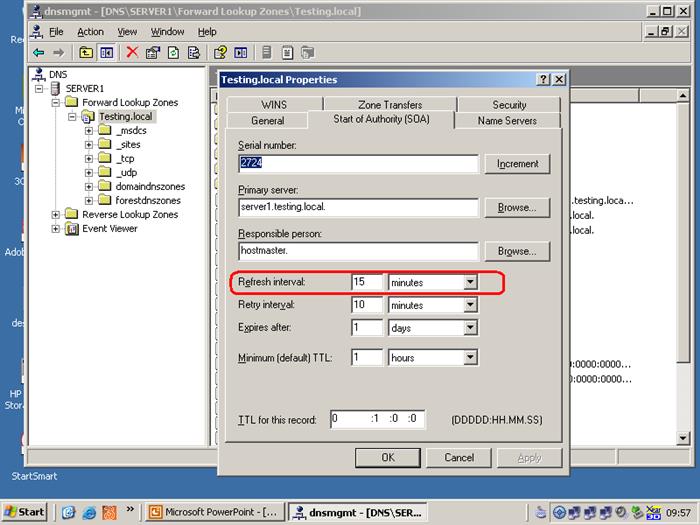Click the Retry interval value field

(367, 305)
